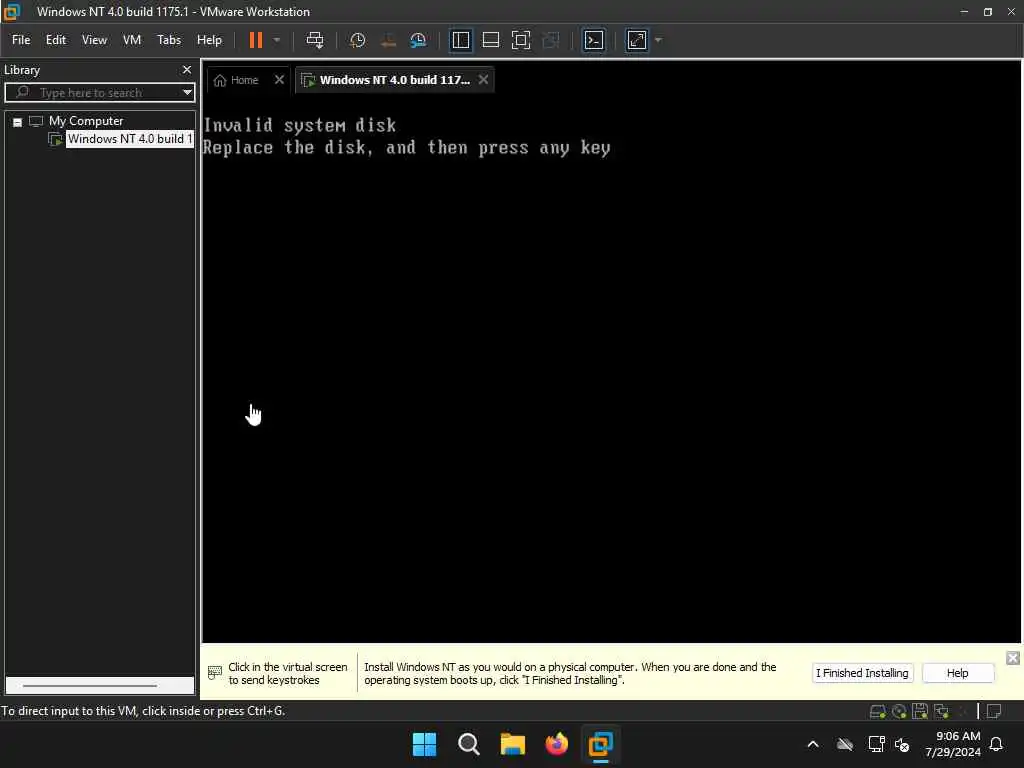Open the notification bell
The image size is (1024, 768).
[x=997, y=744]
